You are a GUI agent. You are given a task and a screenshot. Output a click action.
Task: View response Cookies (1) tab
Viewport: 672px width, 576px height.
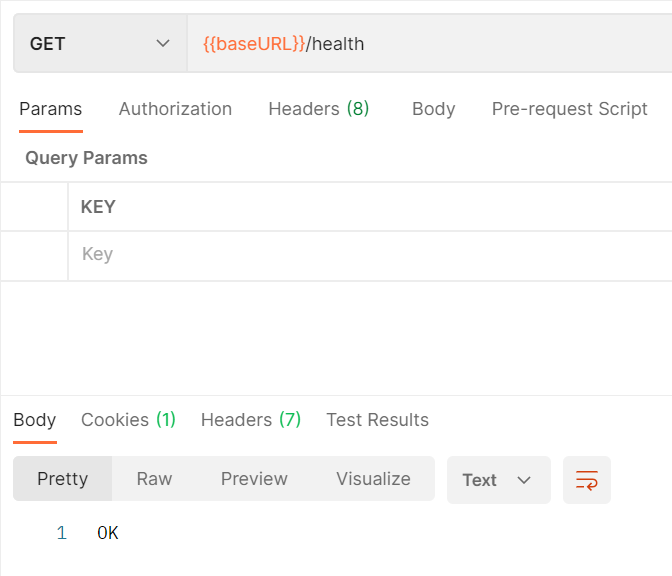click(x=128, y=420)
